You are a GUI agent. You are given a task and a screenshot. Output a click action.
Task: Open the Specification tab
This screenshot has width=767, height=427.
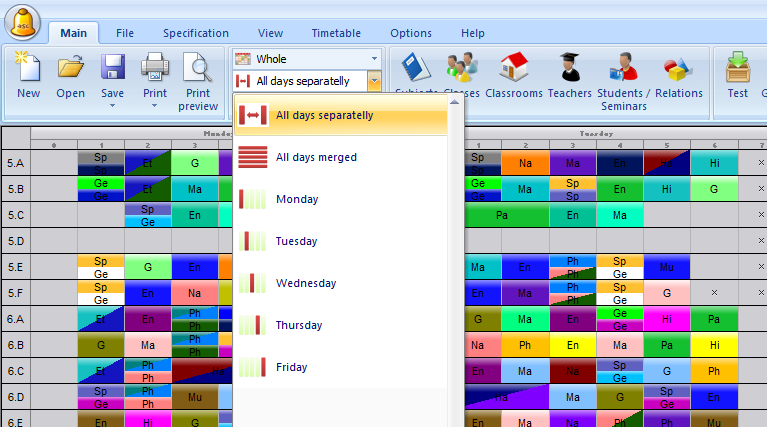point(196,33)
